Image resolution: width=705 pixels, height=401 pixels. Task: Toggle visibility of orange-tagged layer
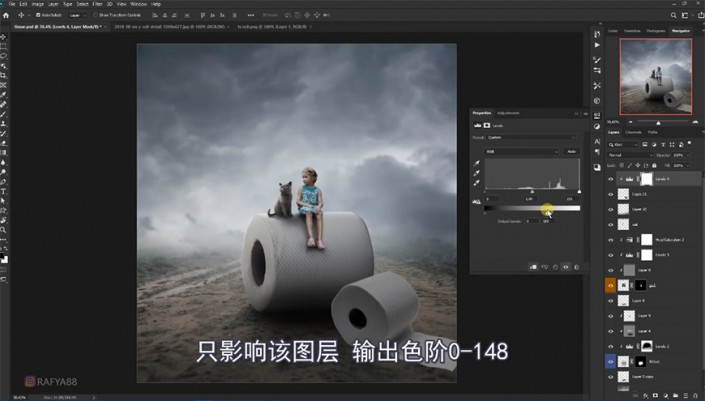[x=611, y=285]
